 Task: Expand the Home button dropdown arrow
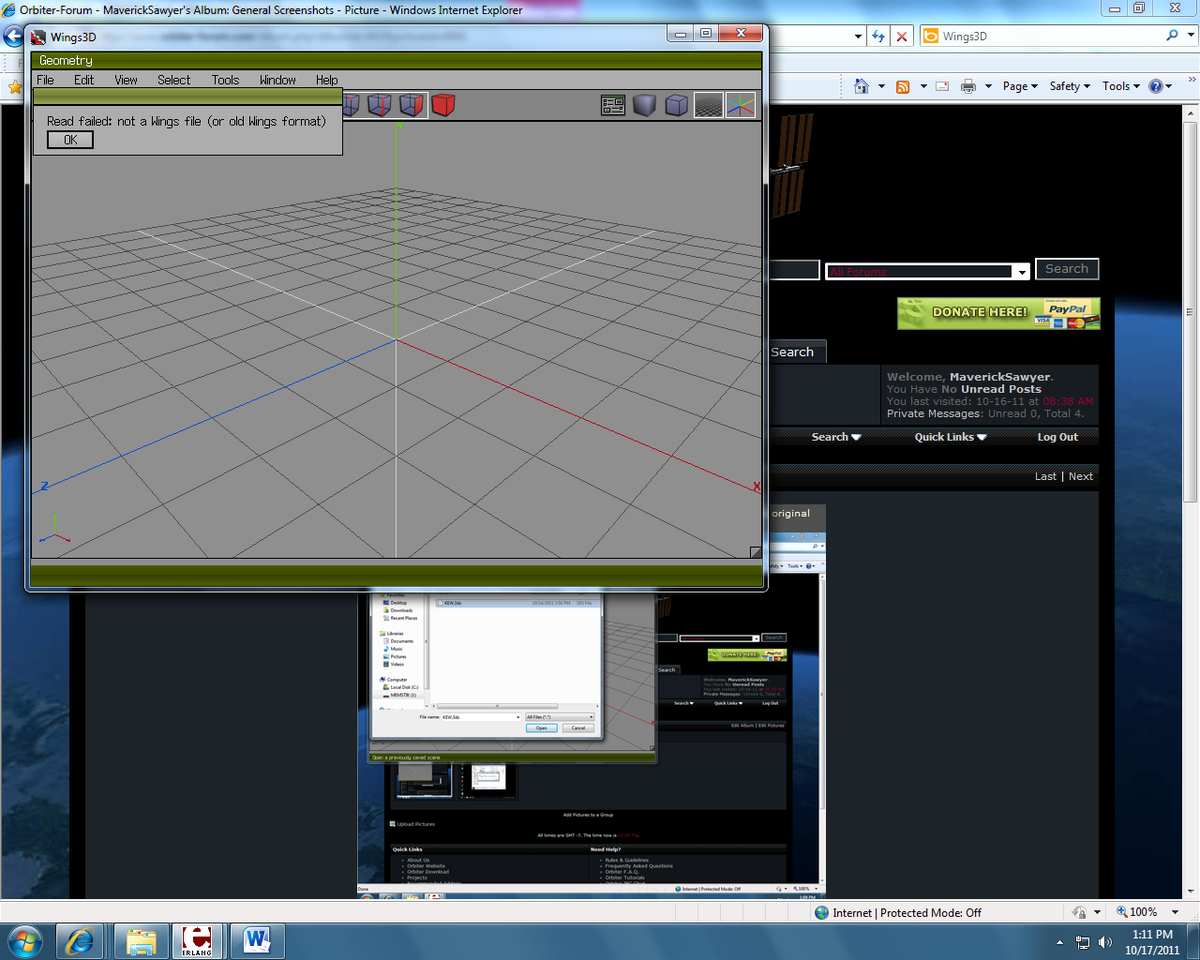click(881, 86)
